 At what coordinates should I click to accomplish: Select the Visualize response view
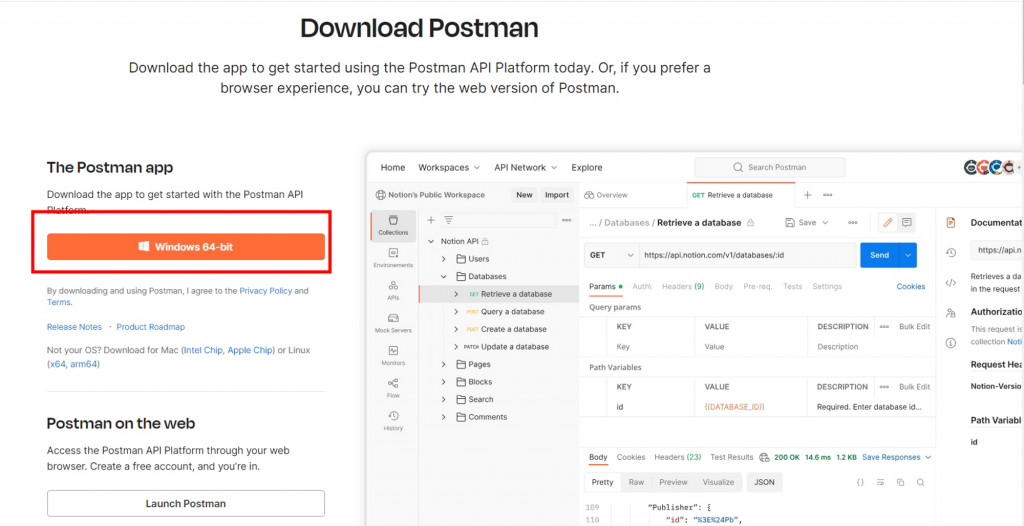[x=718, y=482]
